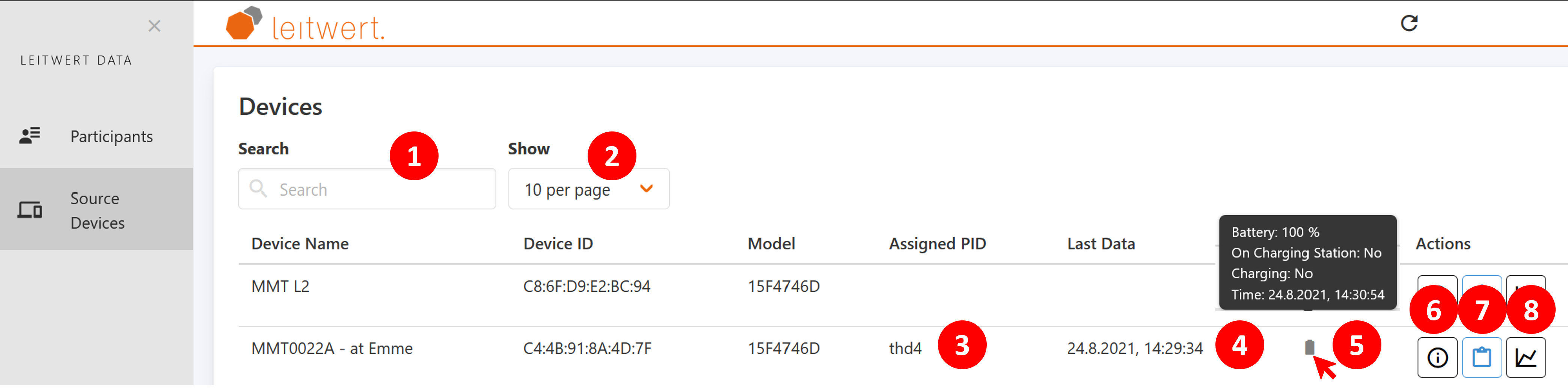
Task: Open the line chart icon for MMT0022A
Action: [x=1526, y=358]
